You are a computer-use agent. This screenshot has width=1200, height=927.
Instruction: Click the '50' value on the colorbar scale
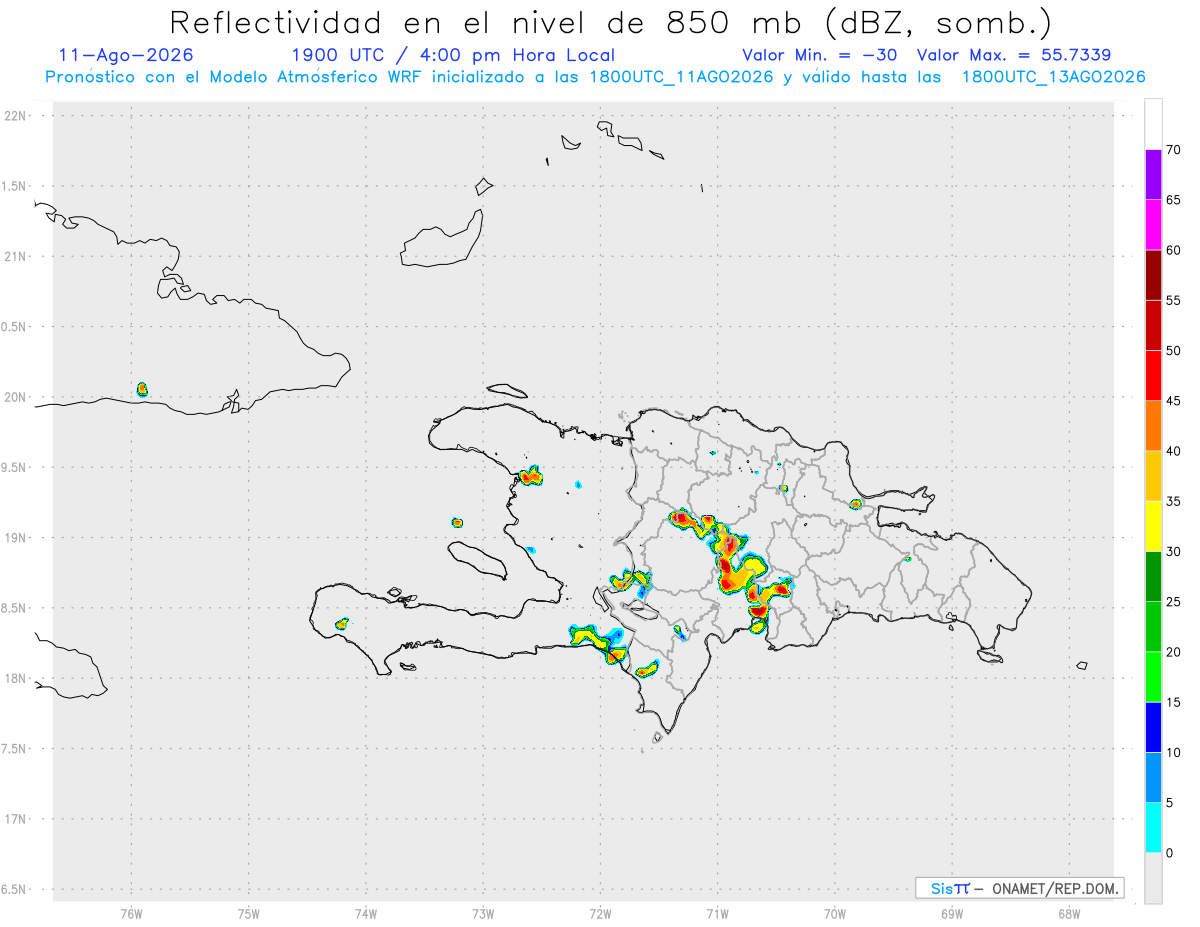pyautogui.click(x=1174, y=351)
